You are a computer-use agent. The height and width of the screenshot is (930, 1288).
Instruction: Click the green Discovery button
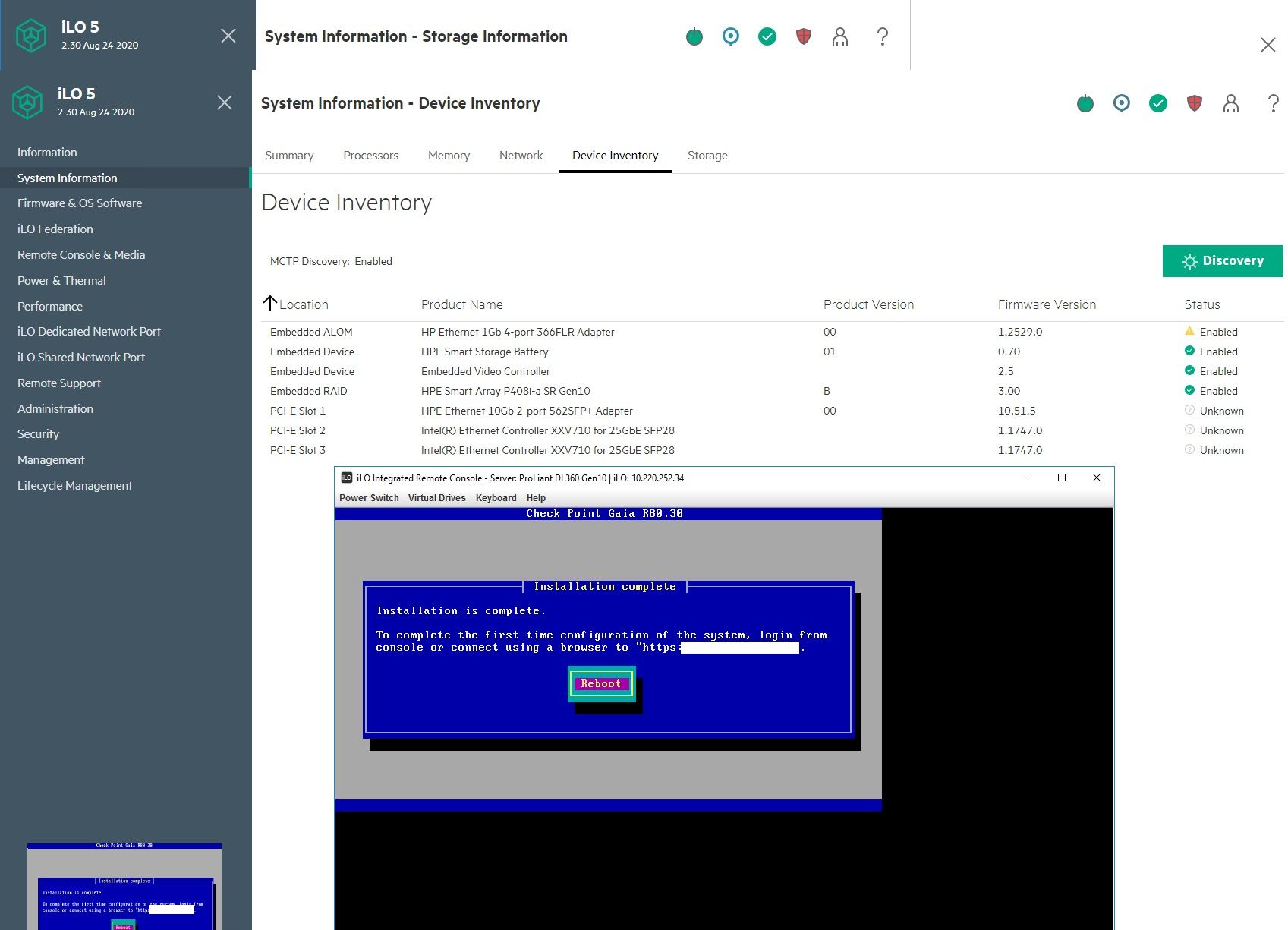[1222, 261]
